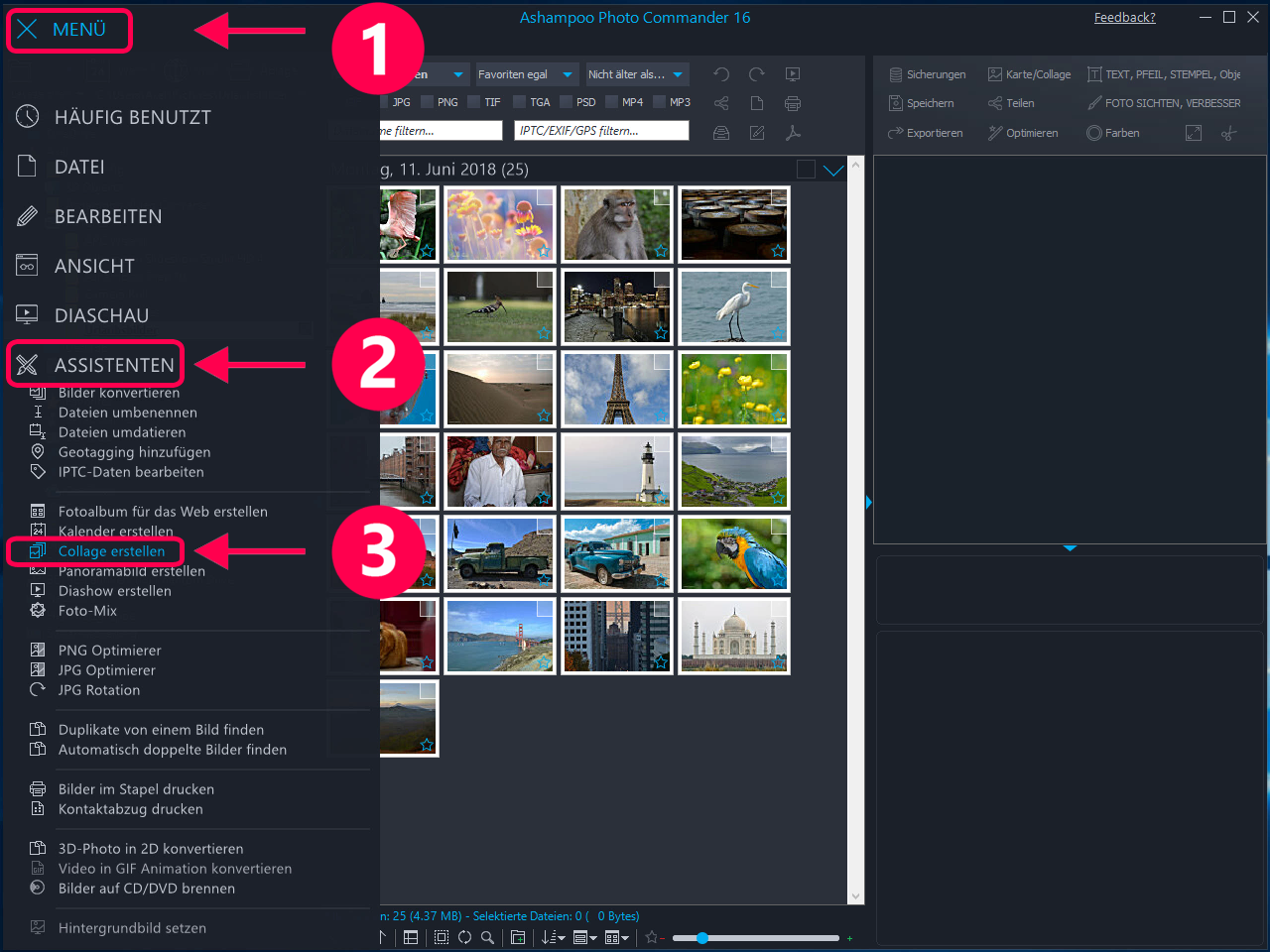Enable the TIF format filter checkbox
The height and width of the screenshot is (952, 1270).
pos(474,102)
